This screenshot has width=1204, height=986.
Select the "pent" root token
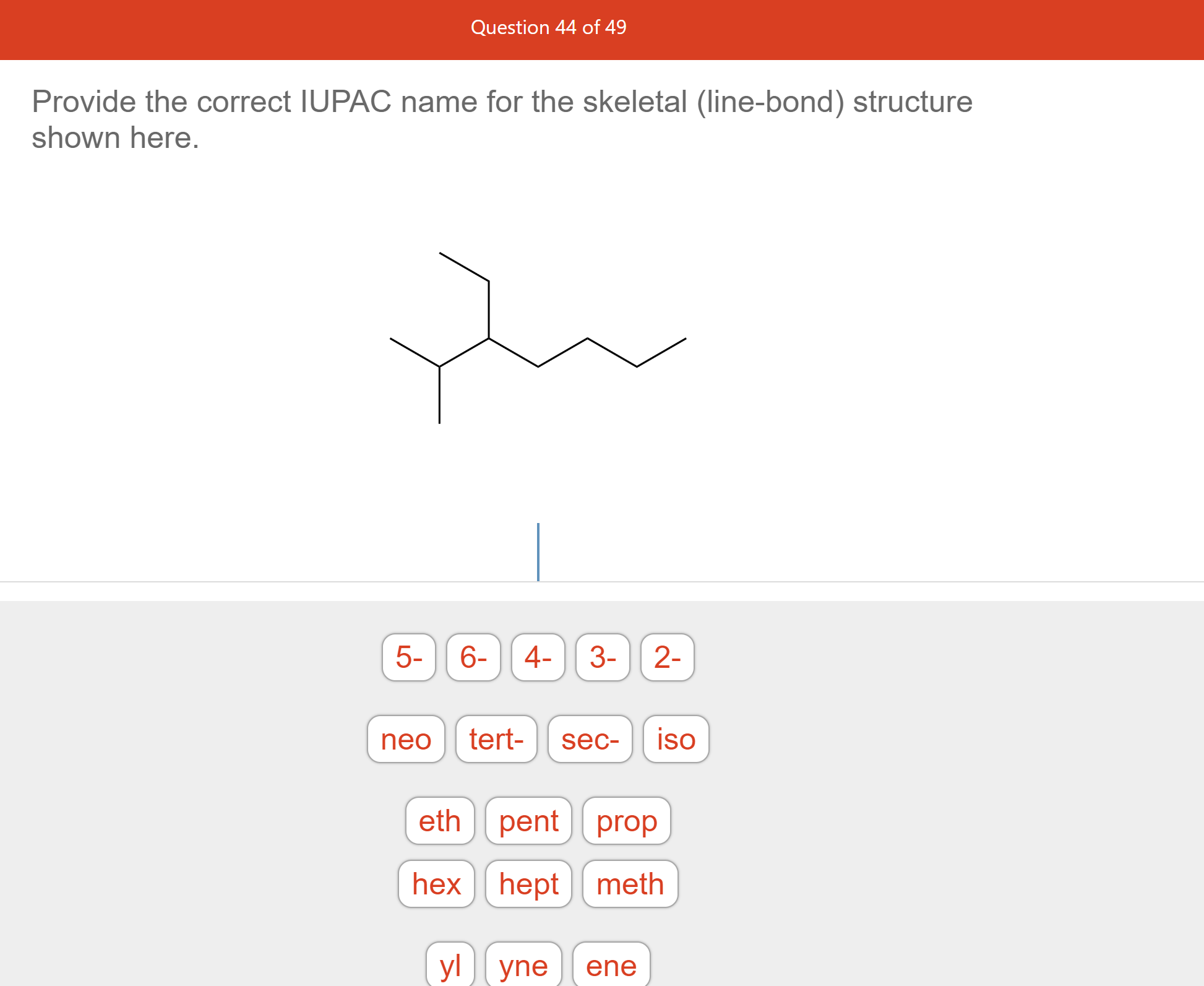pyautogui.click(x=529, y=821)
